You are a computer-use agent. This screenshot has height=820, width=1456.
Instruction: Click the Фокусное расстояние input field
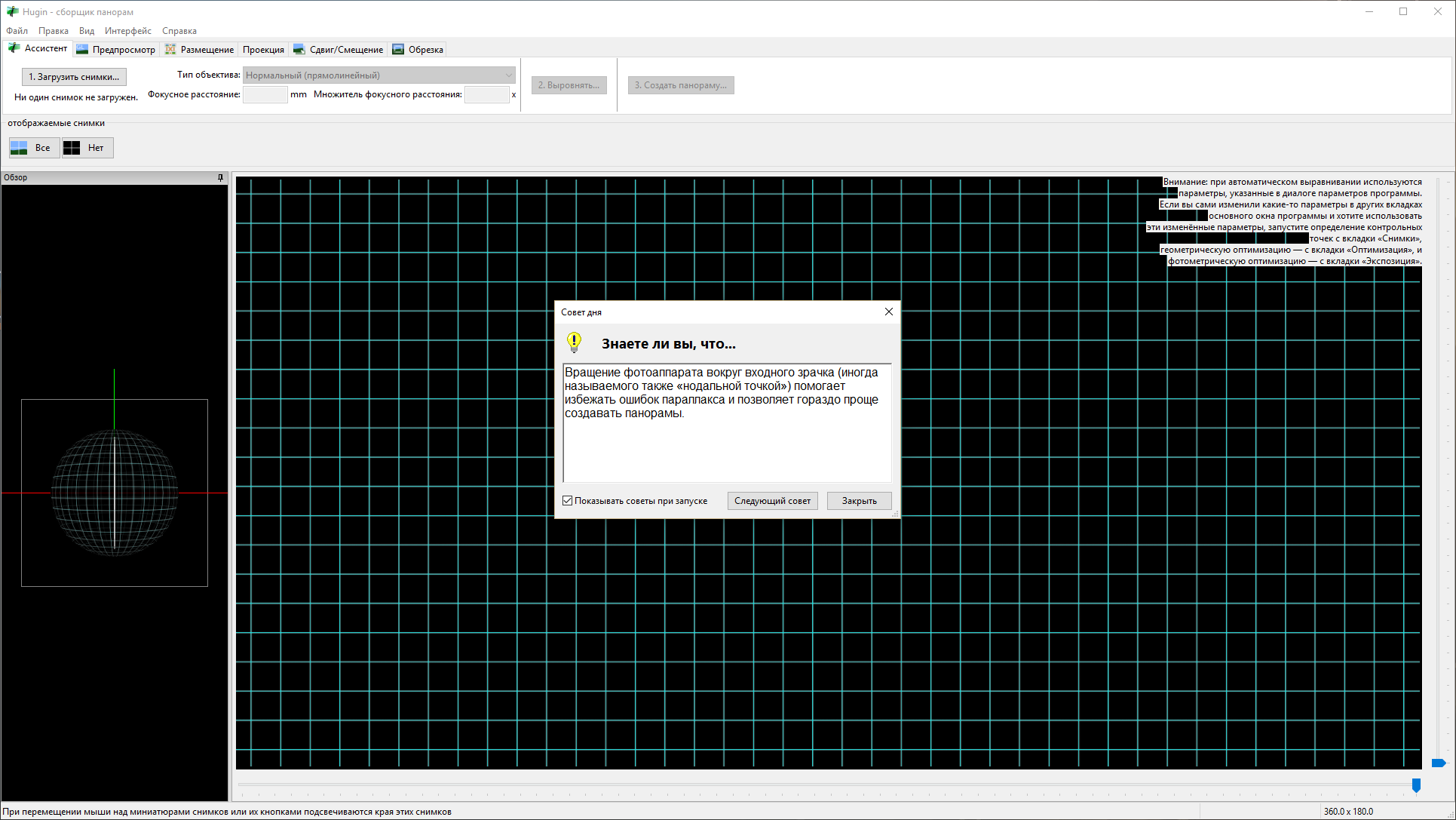click(x=265, y=94)
